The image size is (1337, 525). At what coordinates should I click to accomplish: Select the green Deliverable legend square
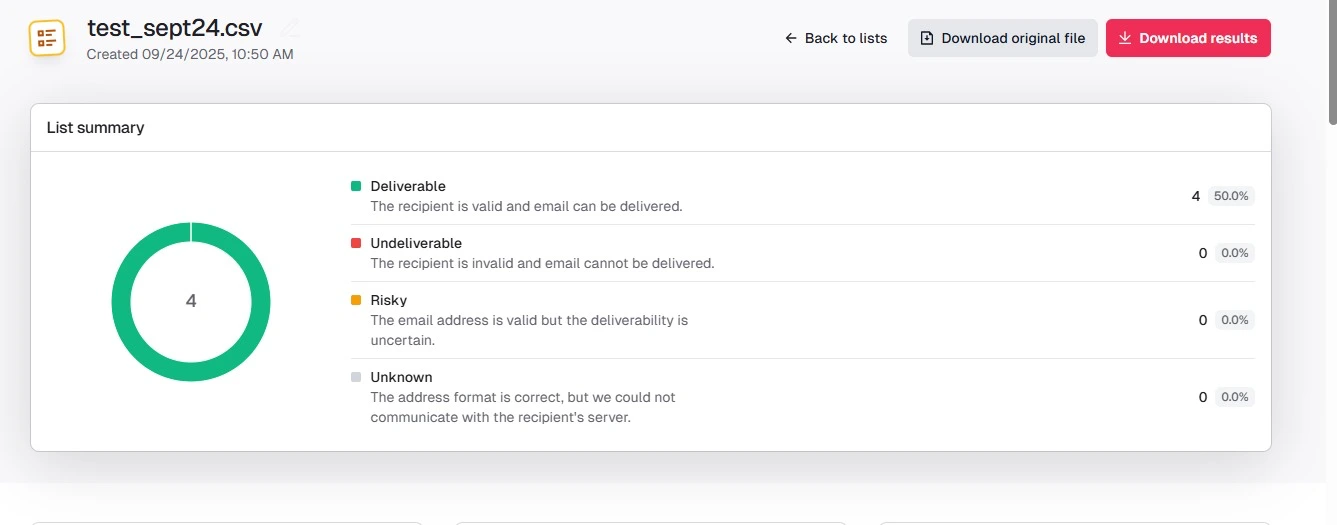356,186
